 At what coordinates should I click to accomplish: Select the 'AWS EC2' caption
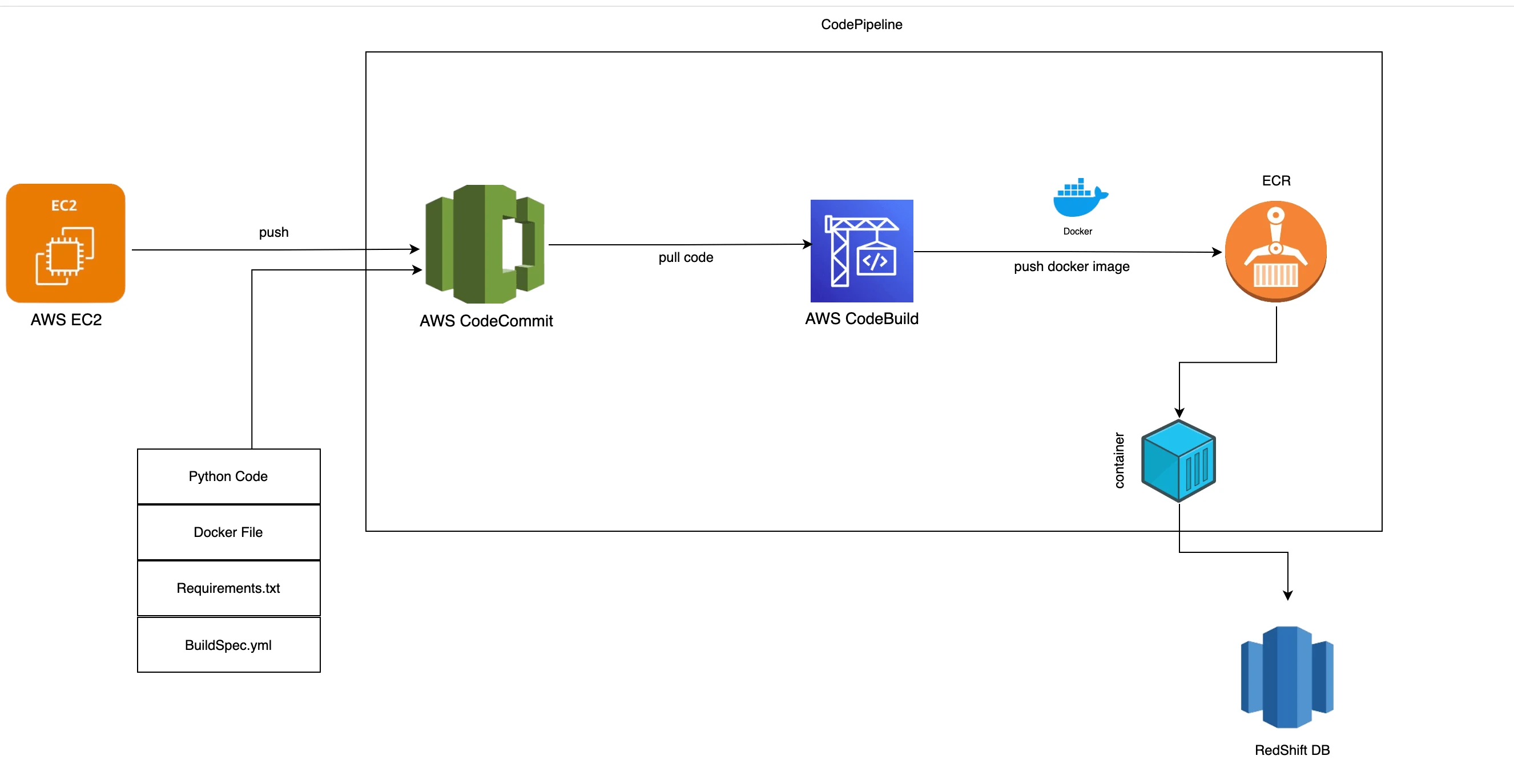(x=66, y=320)
